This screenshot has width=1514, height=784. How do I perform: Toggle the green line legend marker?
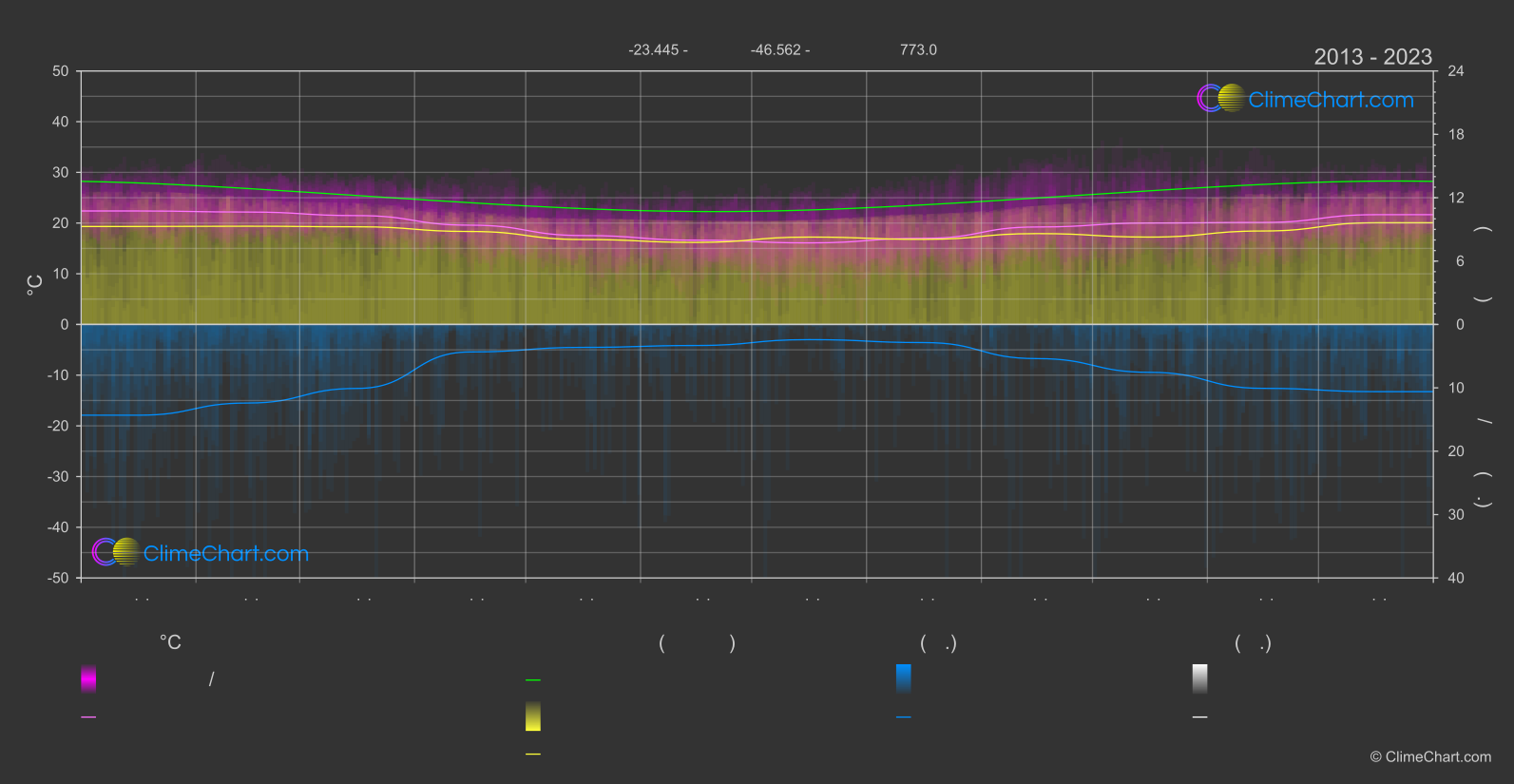(x=533, y=680)
